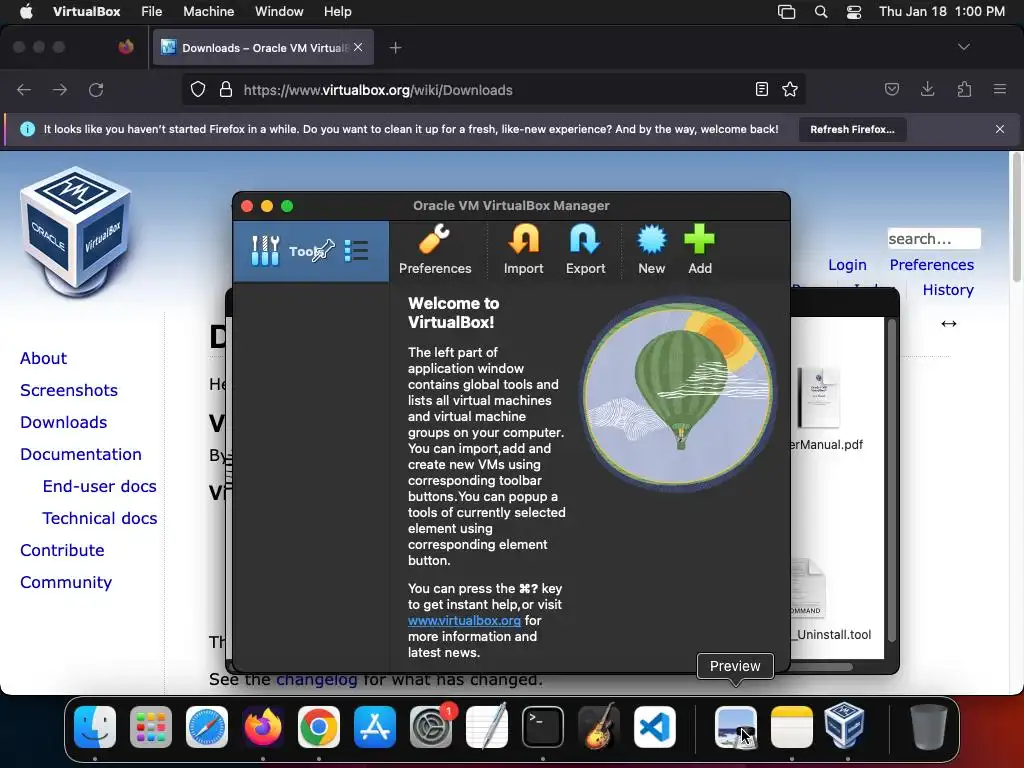Open the Firefox Downloads panel arrow

927,89
